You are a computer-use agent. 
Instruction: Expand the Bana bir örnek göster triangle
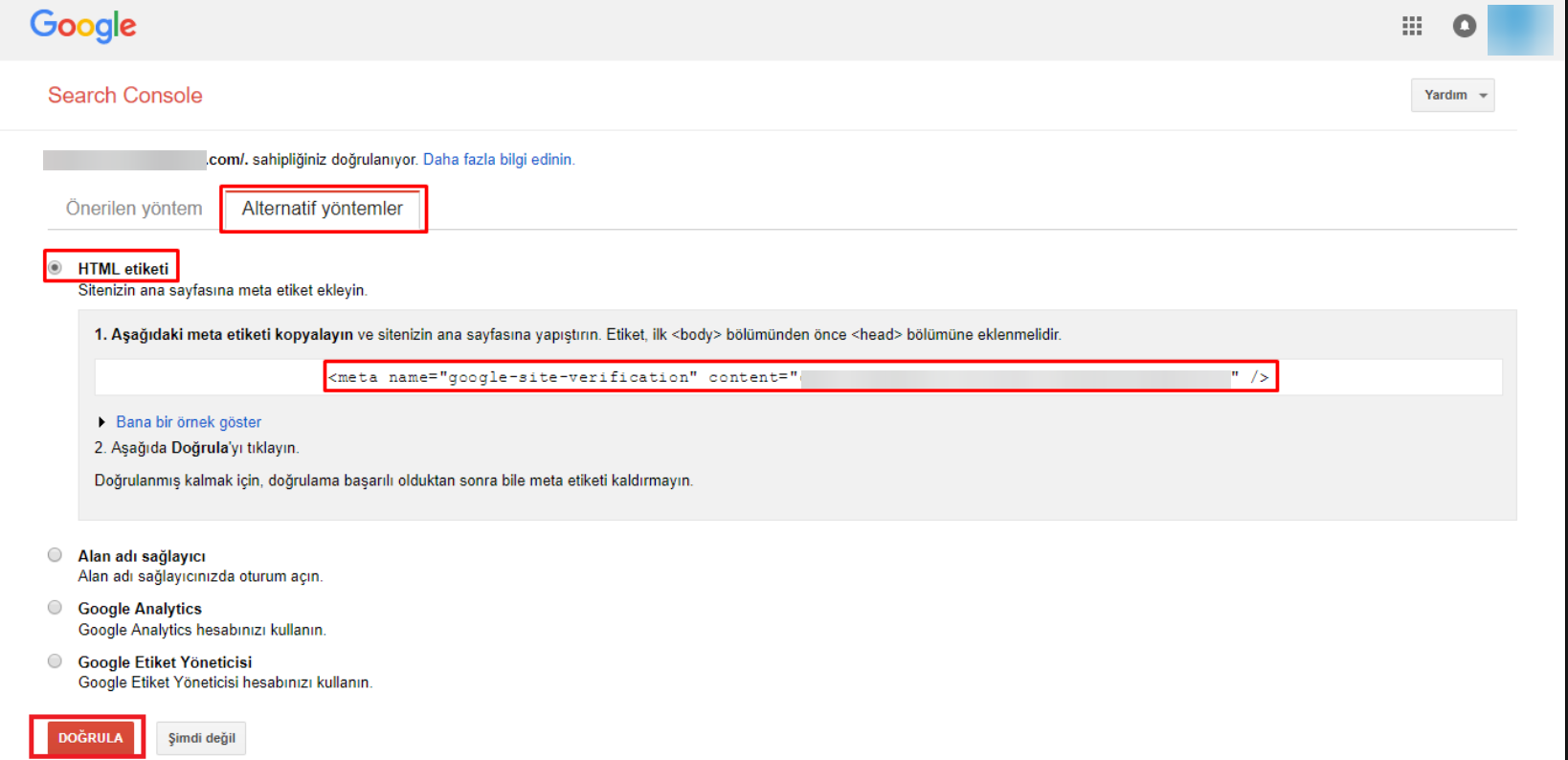click(101, 422)
